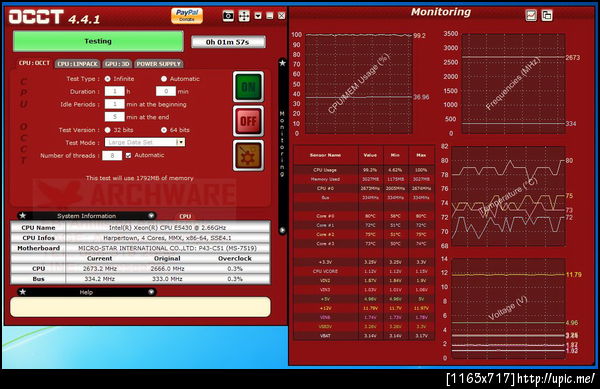The image size is (600, 389).
Task: Switch to the POWER SUPPLY tab
Action: point(158,64)
